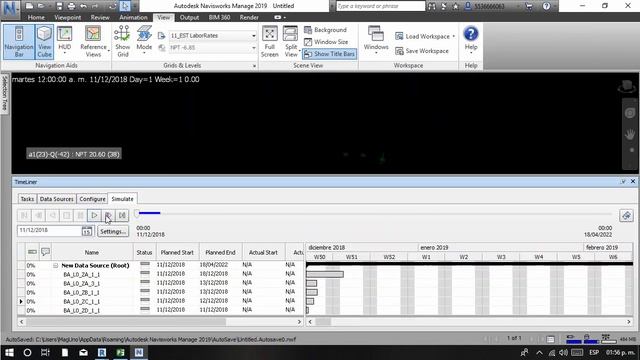Open the Windows dropdown
The width and height of the screenshot is (640, 360).
tap(376, 40)
